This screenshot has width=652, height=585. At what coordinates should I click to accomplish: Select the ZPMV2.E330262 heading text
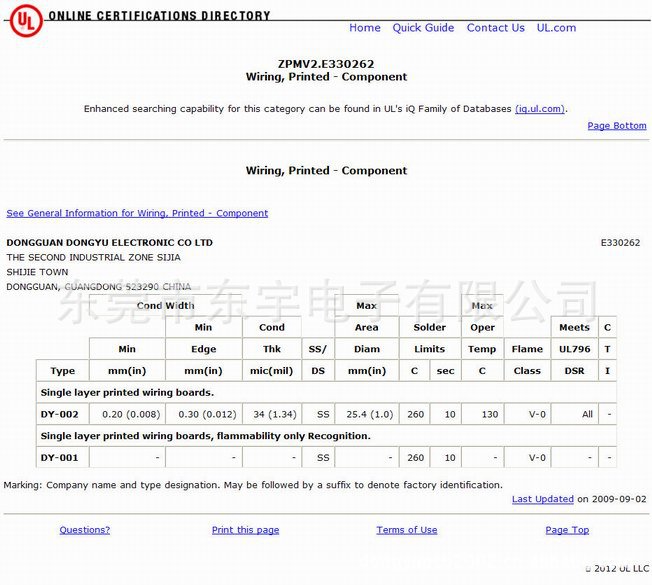click(x=326, y=64)
